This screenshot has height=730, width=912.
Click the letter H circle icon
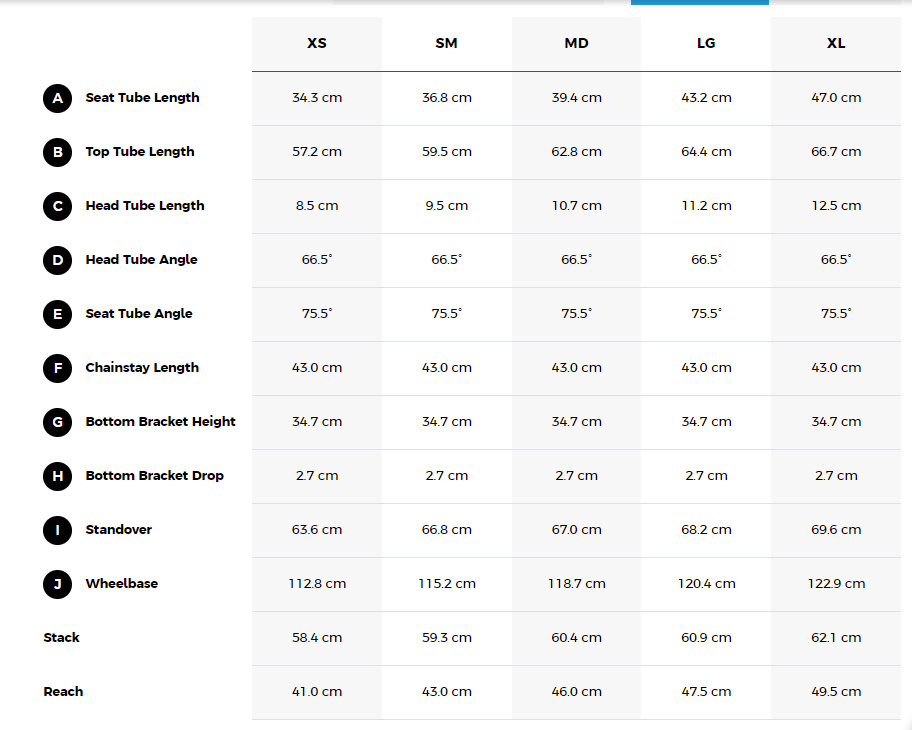(x=58, y=476)
